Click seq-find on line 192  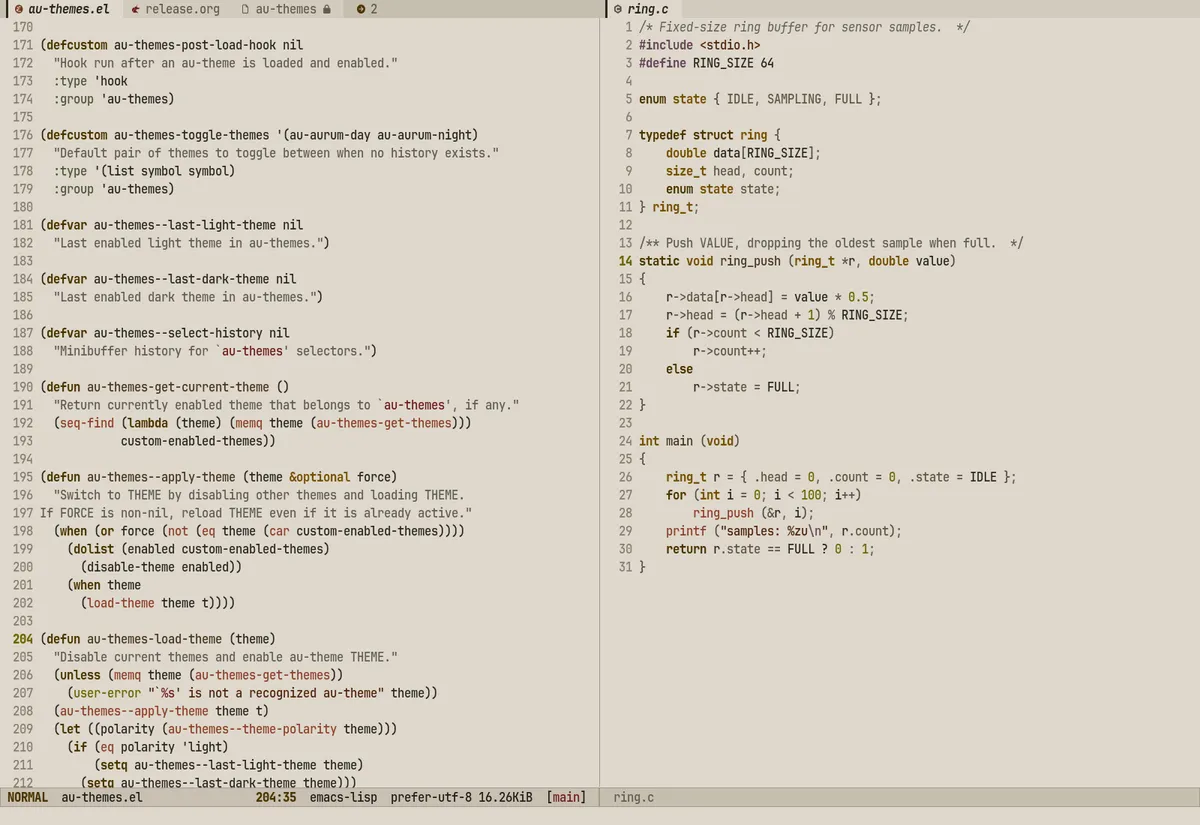(87, 423)
